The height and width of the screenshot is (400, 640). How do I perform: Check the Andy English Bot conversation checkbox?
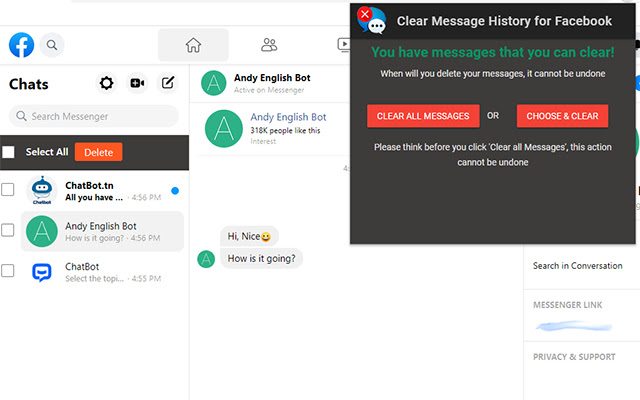point(7,230)
